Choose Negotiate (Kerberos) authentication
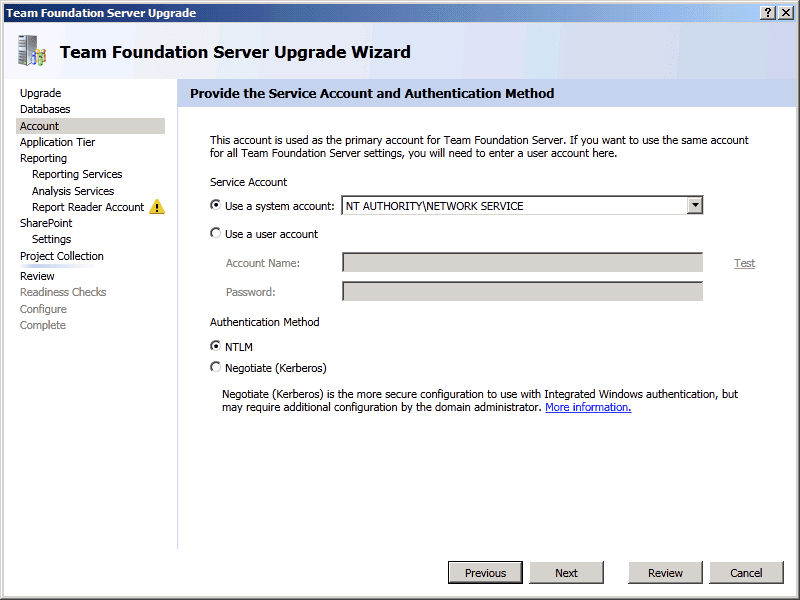The width and height of the screenshot is (800, 600). 216,367
